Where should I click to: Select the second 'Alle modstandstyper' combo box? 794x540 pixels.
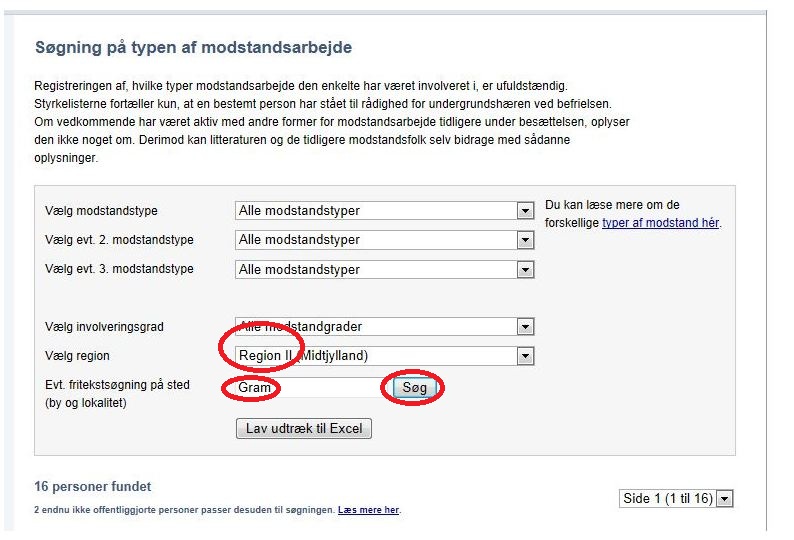384,240
